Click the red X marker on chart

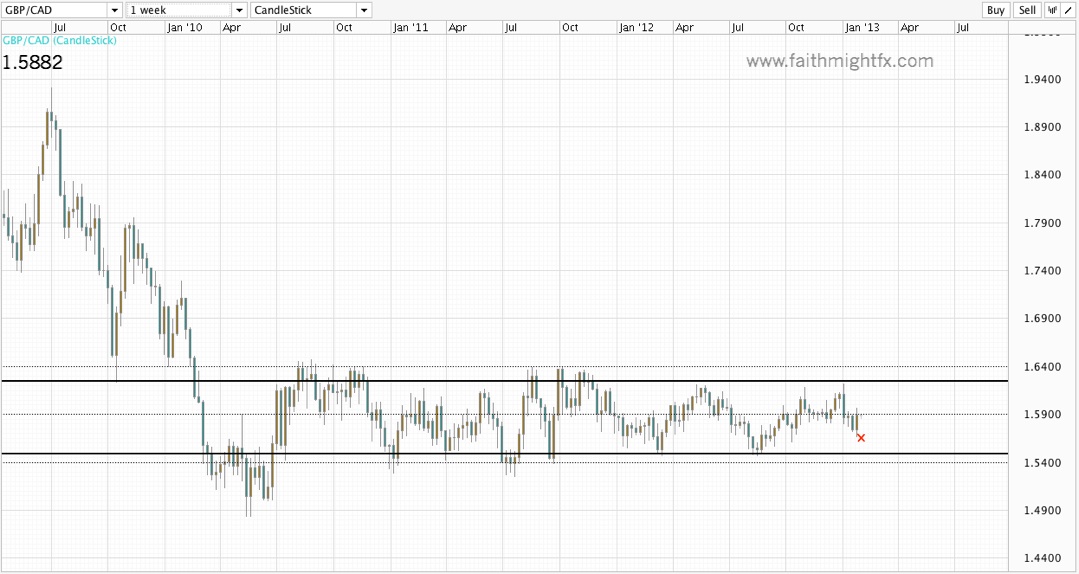pyautogui.click(x=861, y=438)
